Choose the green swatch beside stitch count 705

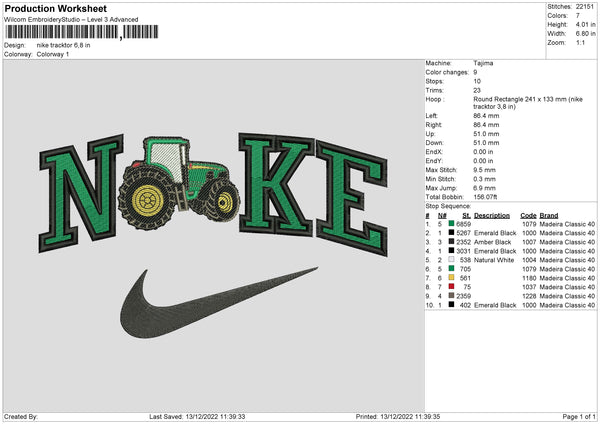(451, 269)
